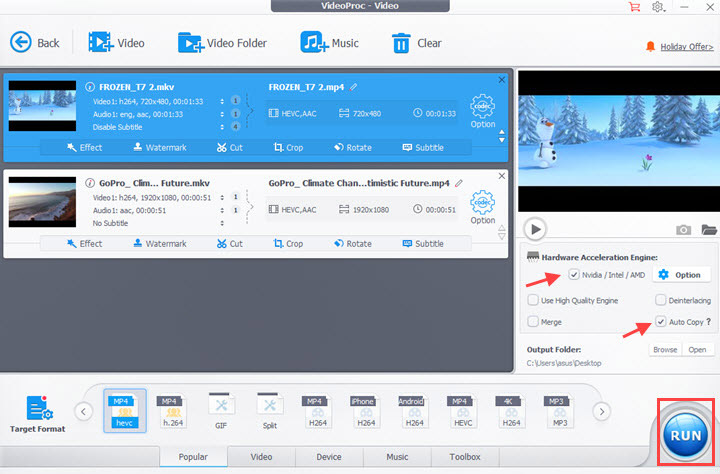Open codec Option for FROZEN_T7 2
720x474 pixels.
click(x=483, y=111)
